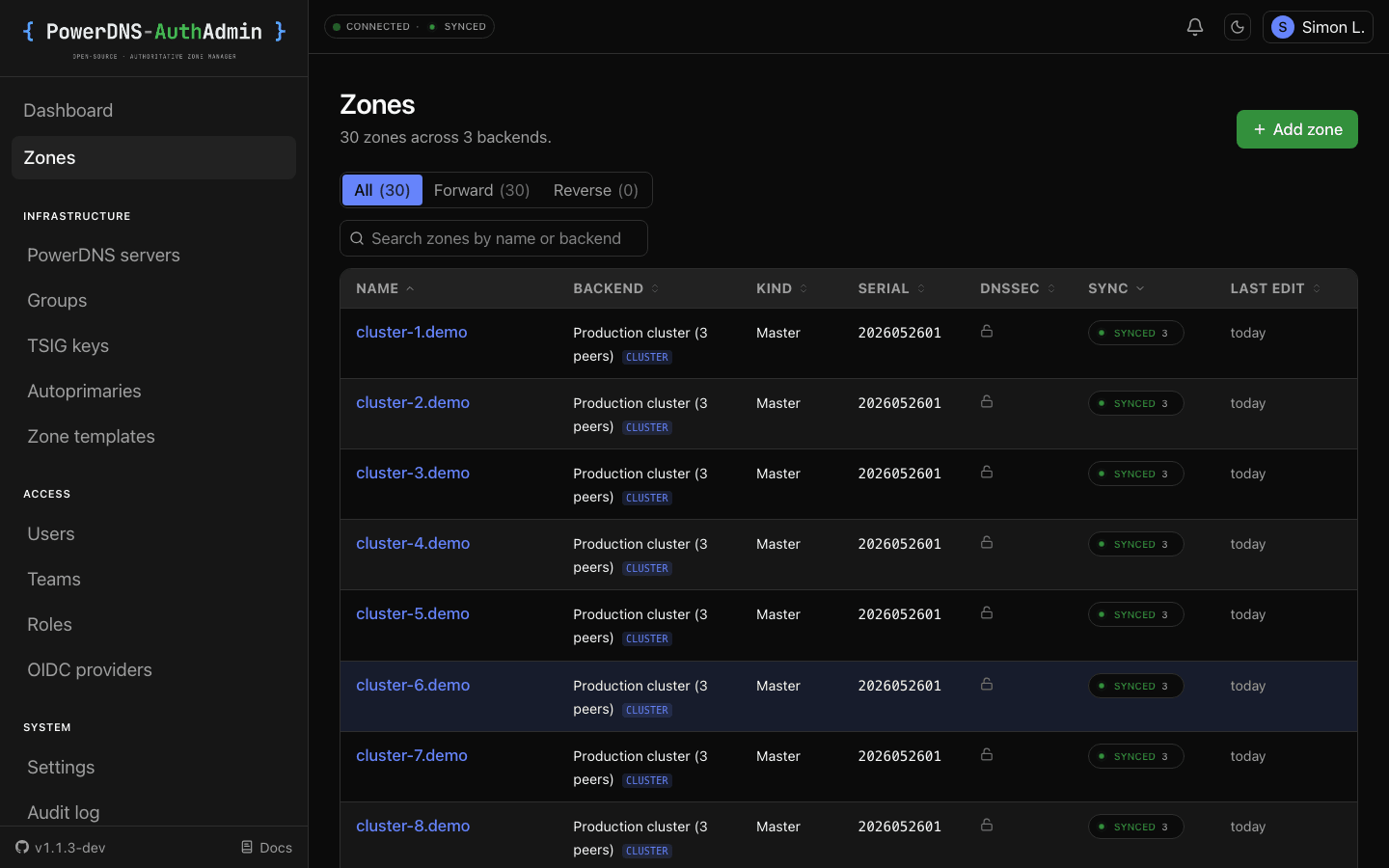Click DNSSEC lock icon for cluster-1.demo
The width and height of the screenshot is (1389, 868).
(987, 331)
